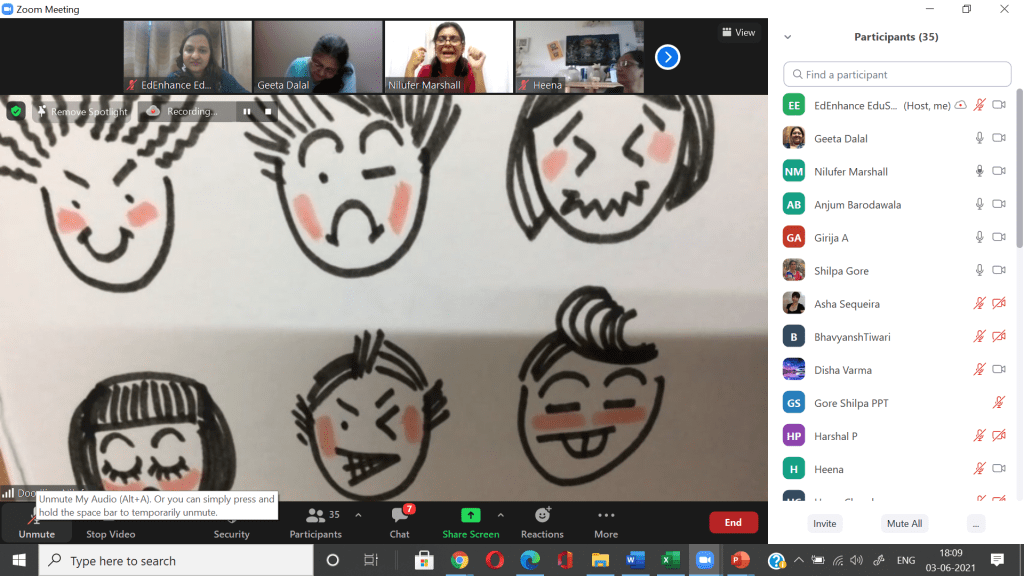Viewport: 1024px width, 576px height.
Task: Toggle Asha Sequeira's muted microphone
Action: (x=980, y=304)
